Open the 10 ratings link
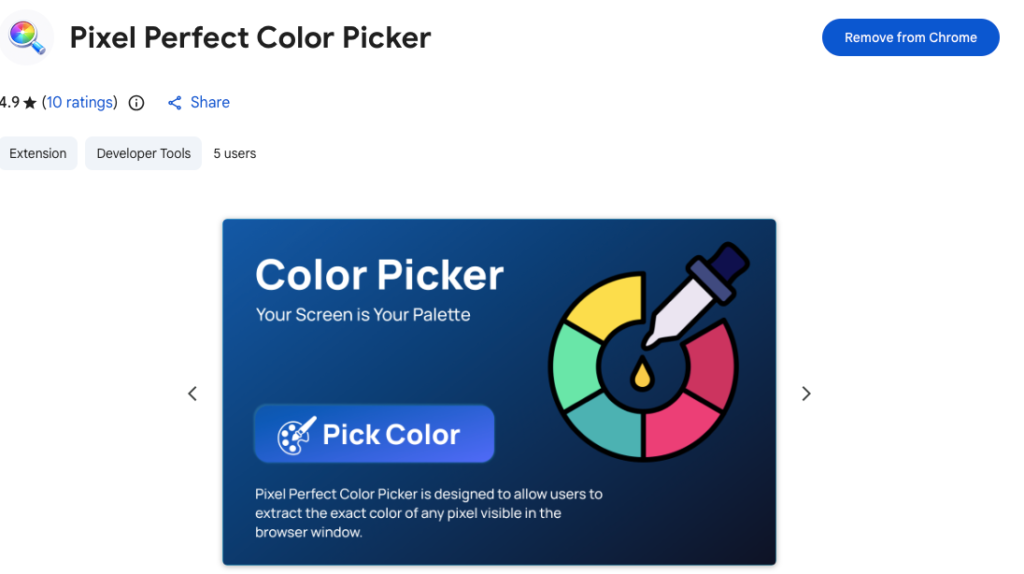This screenshot has width=1024, height=574. point(80,102)
